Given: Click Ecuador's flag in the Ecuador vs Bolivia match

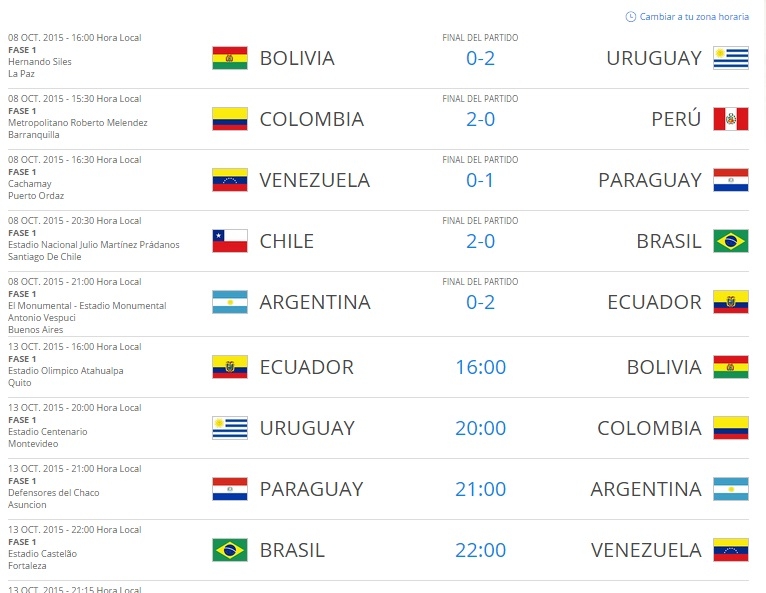Looking at the screenshot, I should pyautogui.click(x=230, y=367).
